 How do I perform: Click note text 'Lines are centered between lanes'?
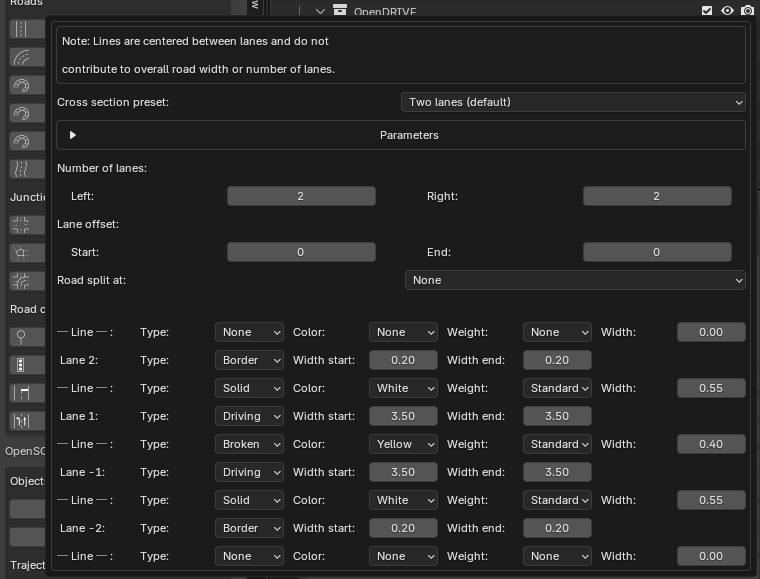point(180,41)
